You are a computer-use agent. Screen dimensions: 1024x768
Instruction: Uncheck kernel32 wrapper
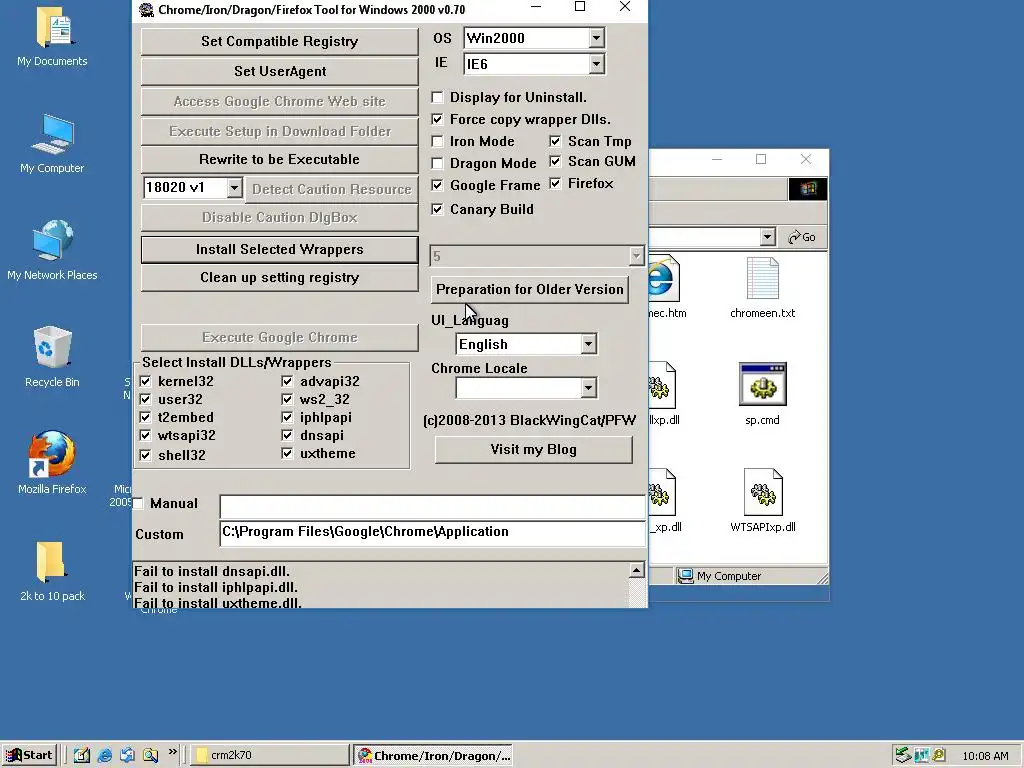[x=146, y=381]
